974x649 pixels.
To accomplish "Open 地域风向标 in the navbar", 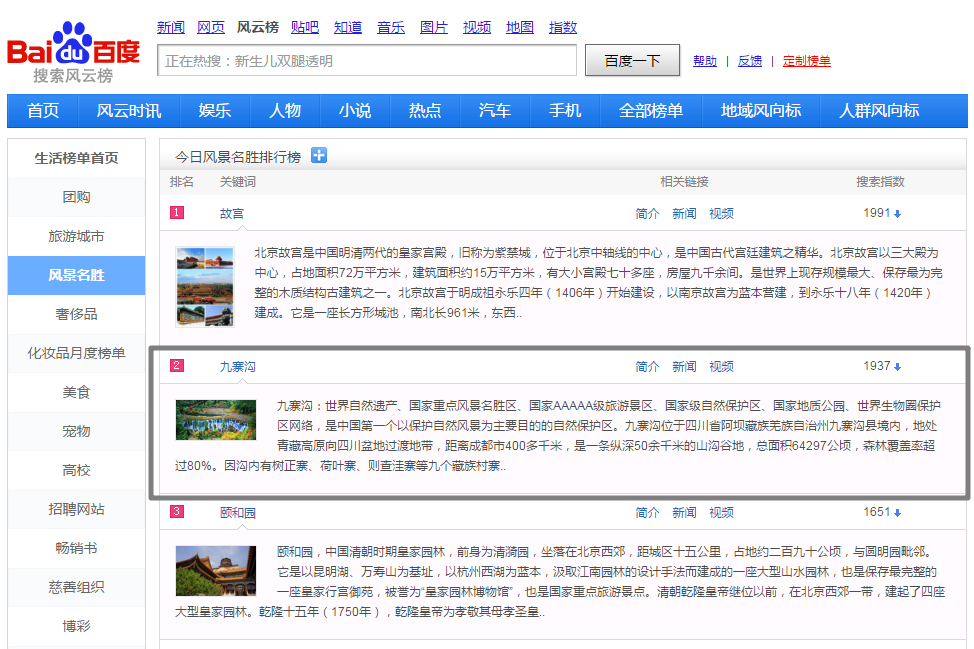I will click(x=761, y=111).
